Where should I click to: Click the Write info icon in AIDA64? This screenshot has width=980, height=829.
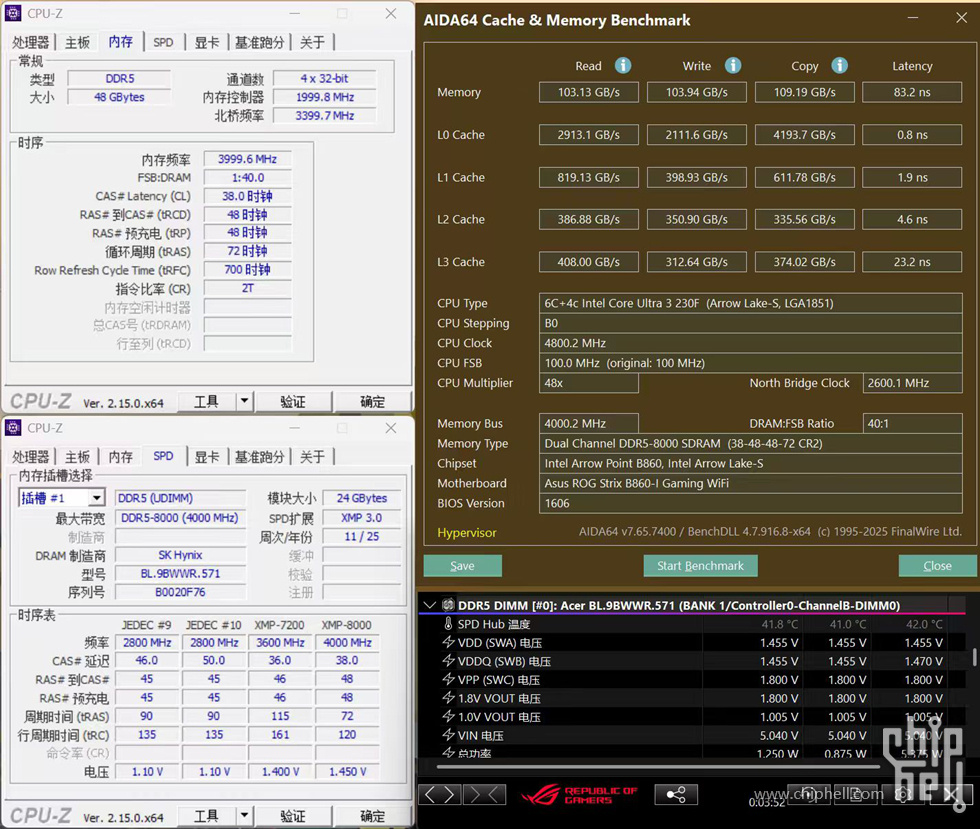pyautogui.click(x=732, y=65)
